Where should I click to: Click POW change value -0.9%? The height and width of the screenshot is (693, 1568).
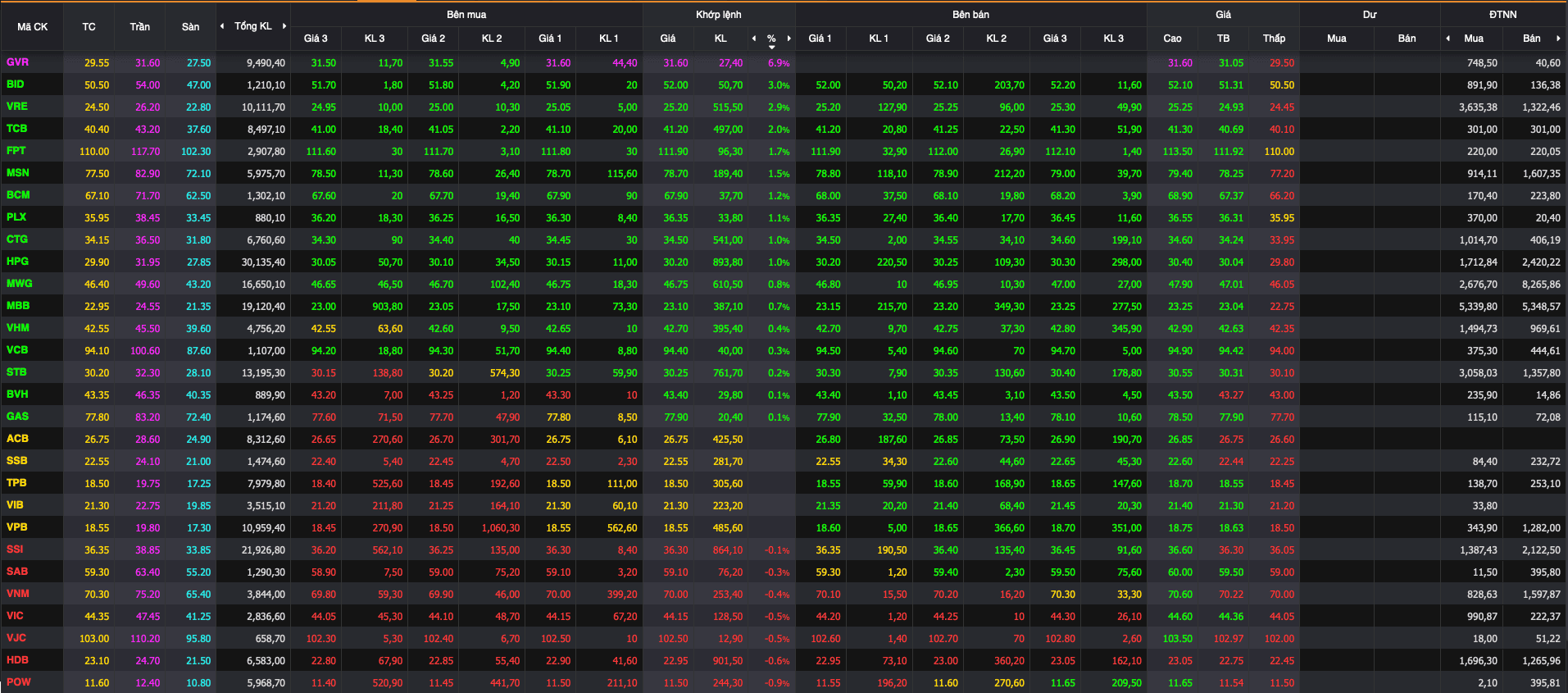click(x=777, y=683)
